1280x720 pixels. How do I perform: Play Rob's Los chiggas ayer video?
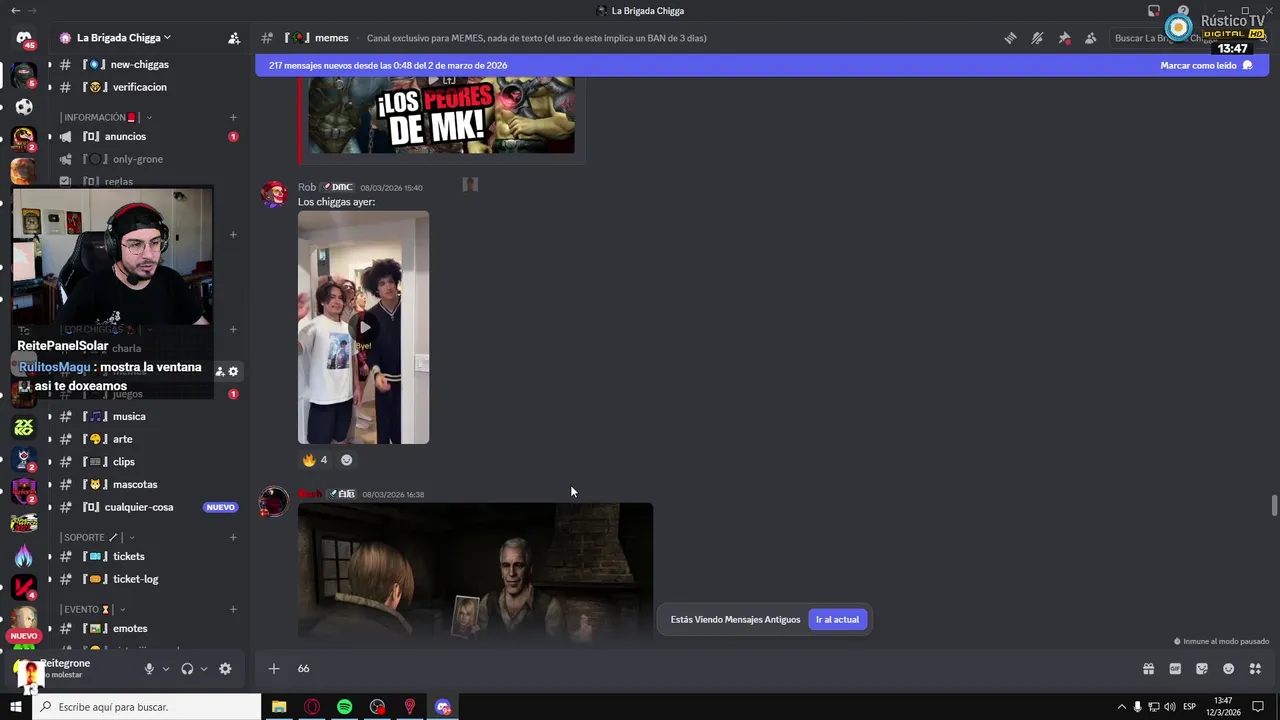click(x=364, y=327)
